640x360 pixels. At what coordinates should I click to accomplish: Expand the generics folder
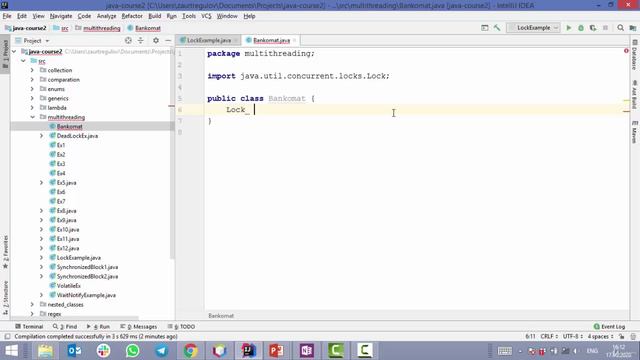click(x=32, y=98)
